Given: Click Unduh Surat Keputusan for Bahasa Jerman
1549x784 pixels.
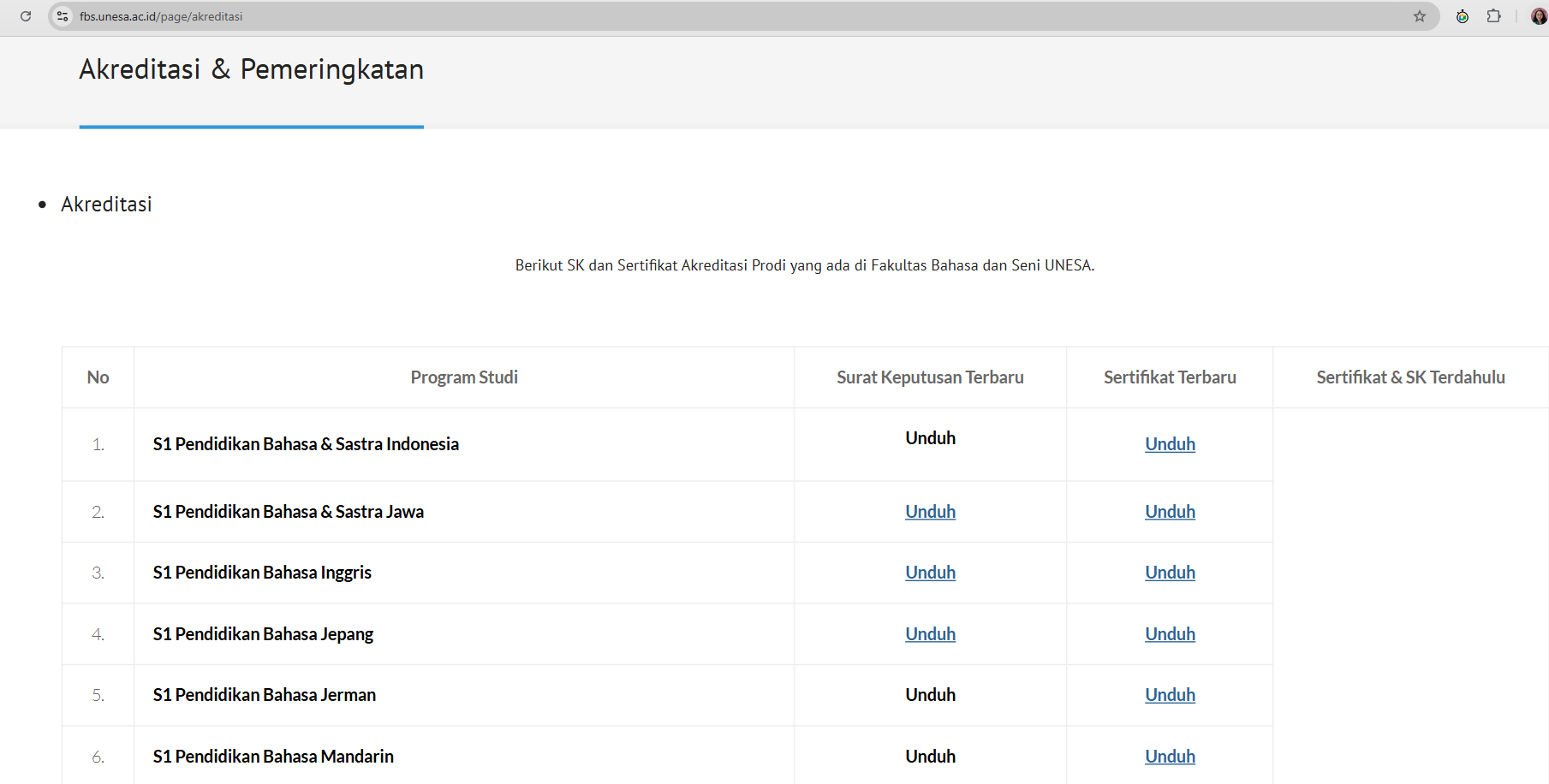Looking at the screenshot, I should pos(930,695).
